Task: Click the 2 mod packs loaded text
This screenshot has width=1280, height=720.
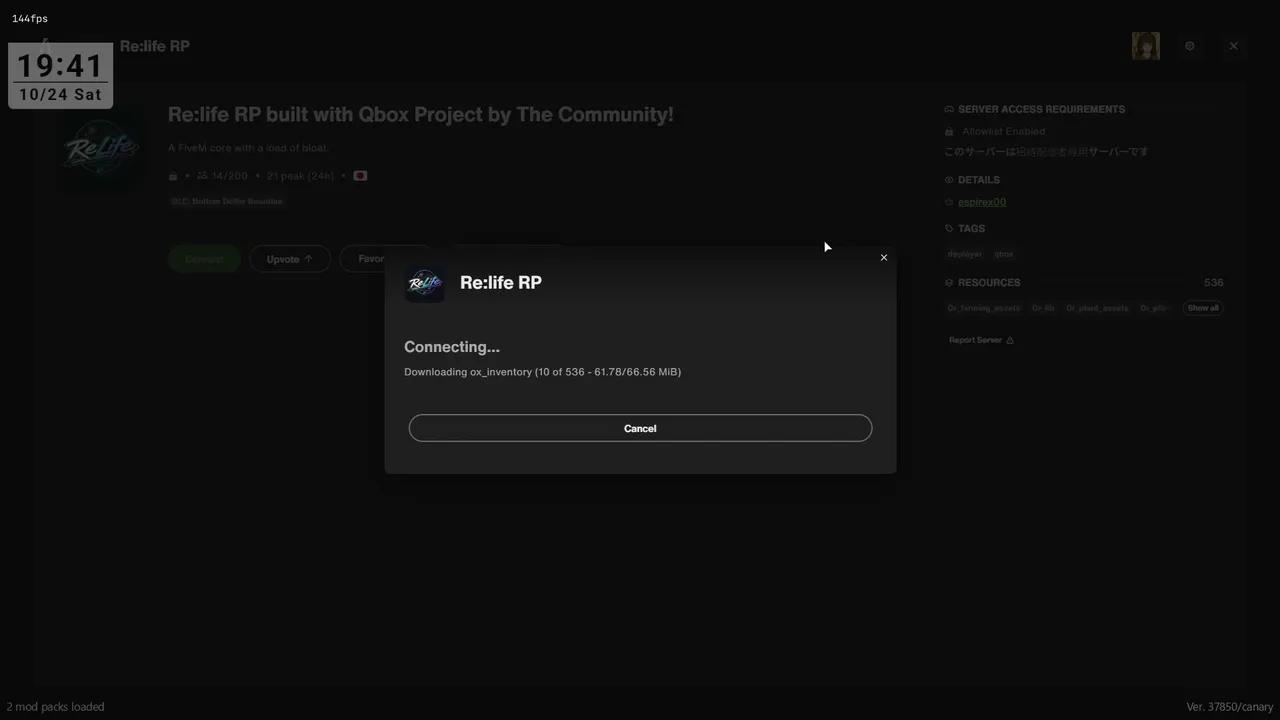Action: (55, 707)
